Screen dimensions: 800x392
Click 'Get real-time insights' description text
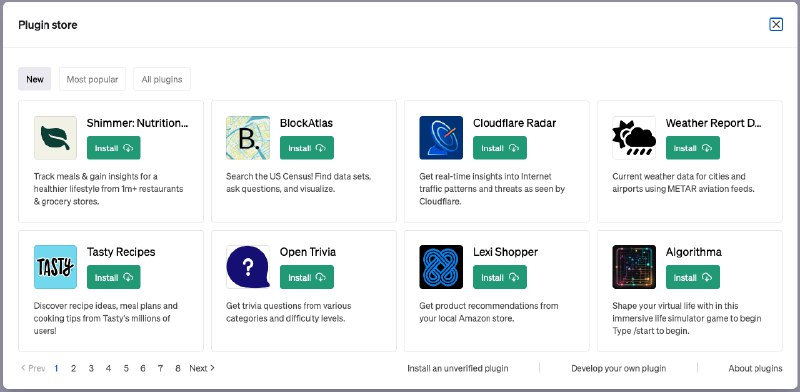[x=492, y=189]
